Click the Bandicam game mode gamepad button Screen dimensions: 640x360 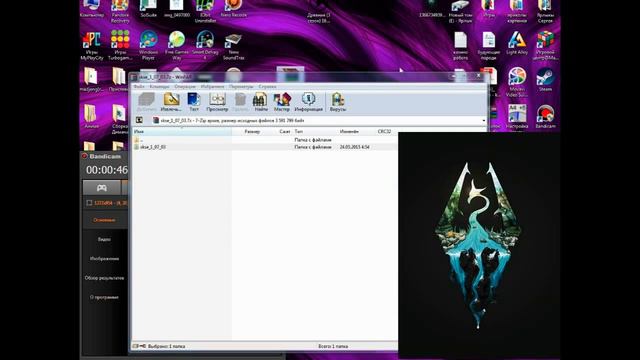[102, 187]
